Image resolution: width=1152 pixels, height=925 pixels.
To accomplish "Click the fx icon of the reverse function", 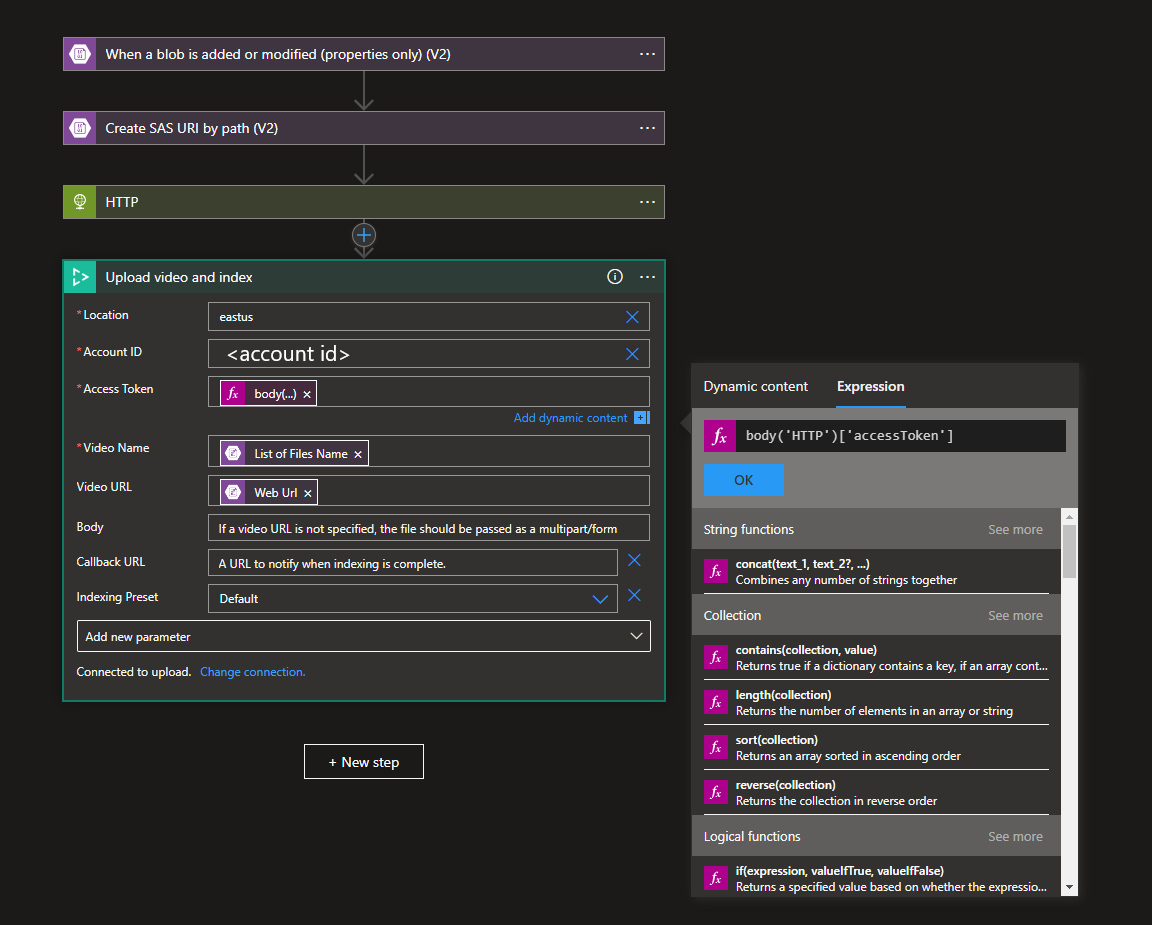I will [x=716, y=791].
